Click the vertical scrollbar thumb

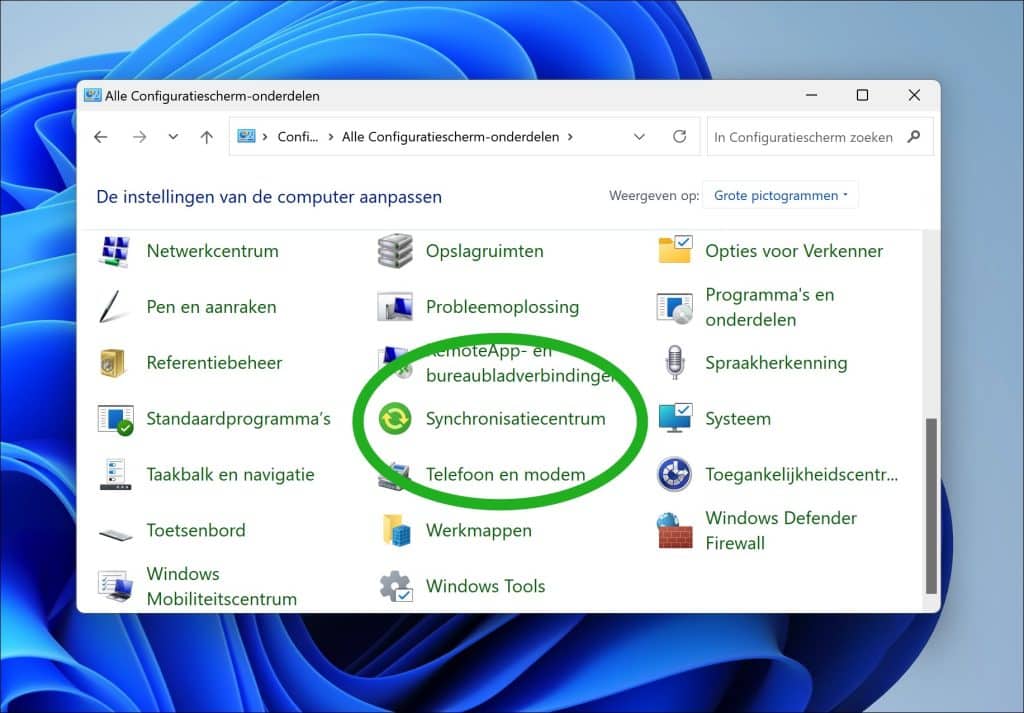pyautogui.click(x=931, y=506)
